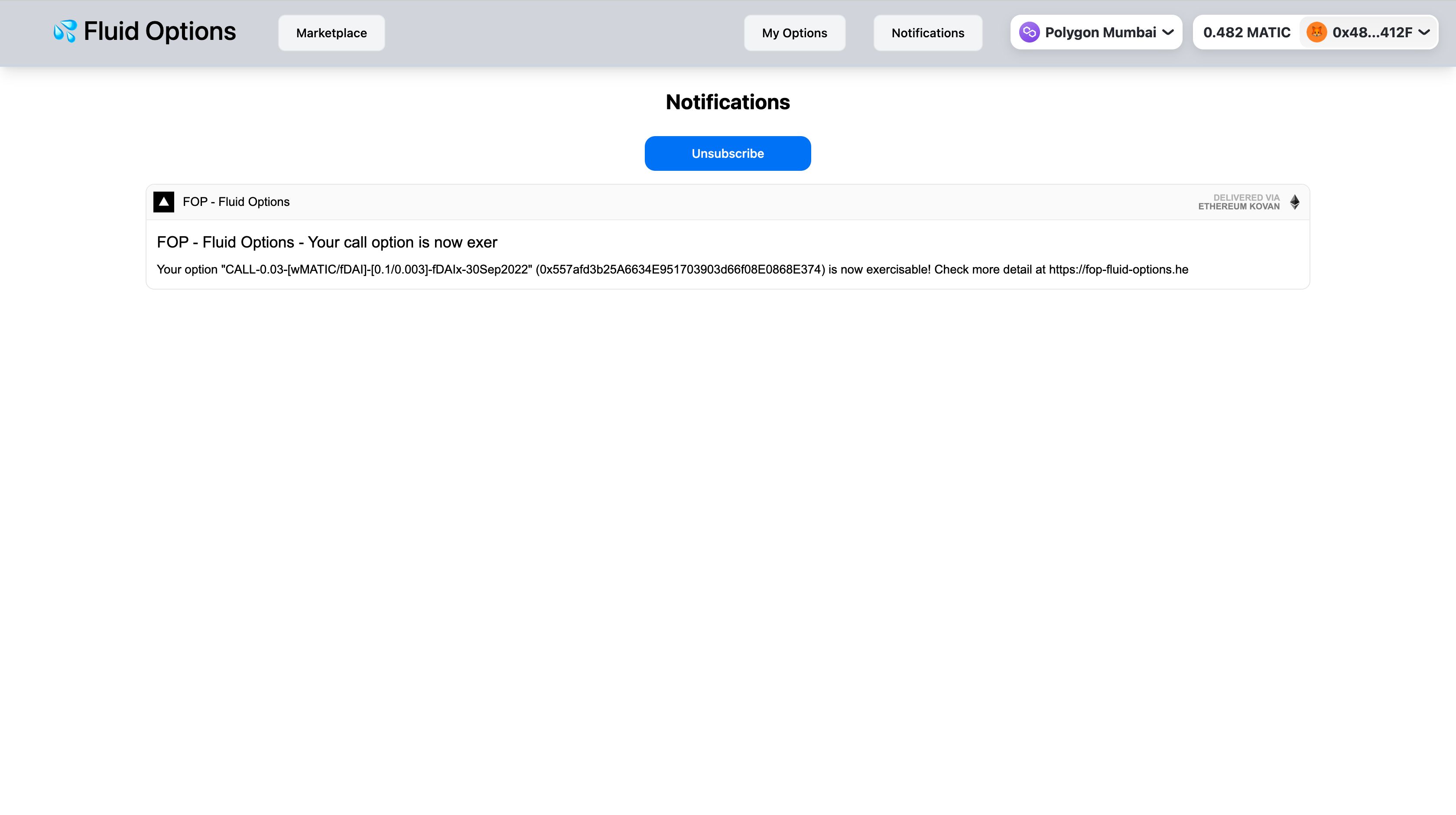The image size is (1456, 815).
Task: Click the 'DELIVERED VIA ETHEREUM KOVAN' label
Action: tap(1239, 202)
